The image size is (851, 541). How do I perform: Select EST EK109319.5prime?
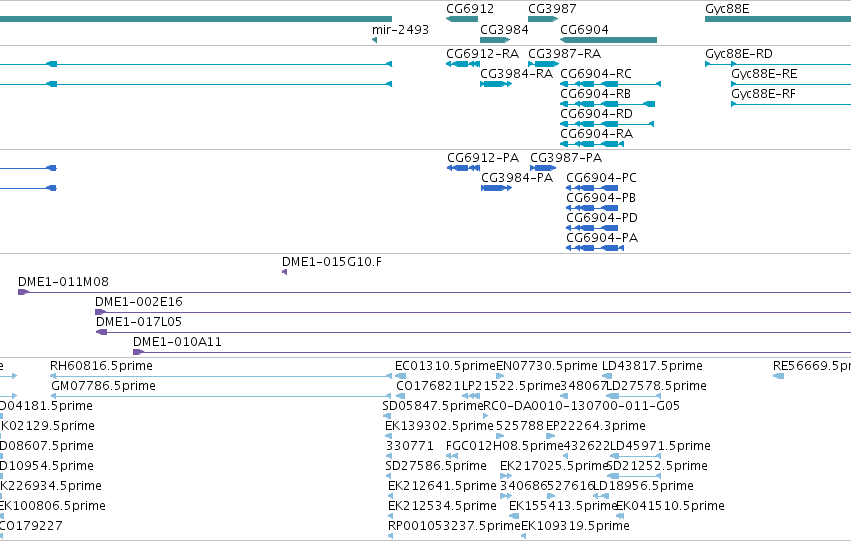575,526
